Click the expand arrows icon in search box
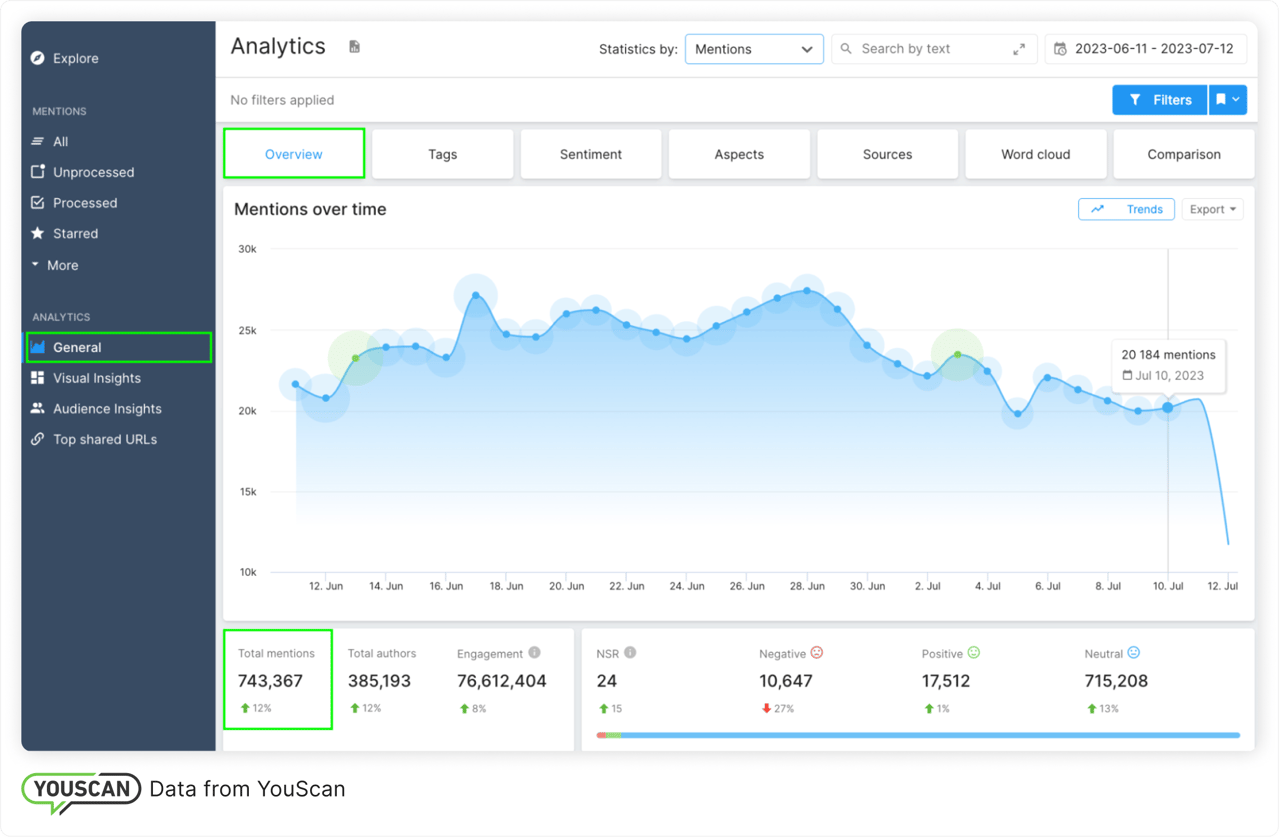This screenshot has height=837, width=1280. pos(1018,49)
